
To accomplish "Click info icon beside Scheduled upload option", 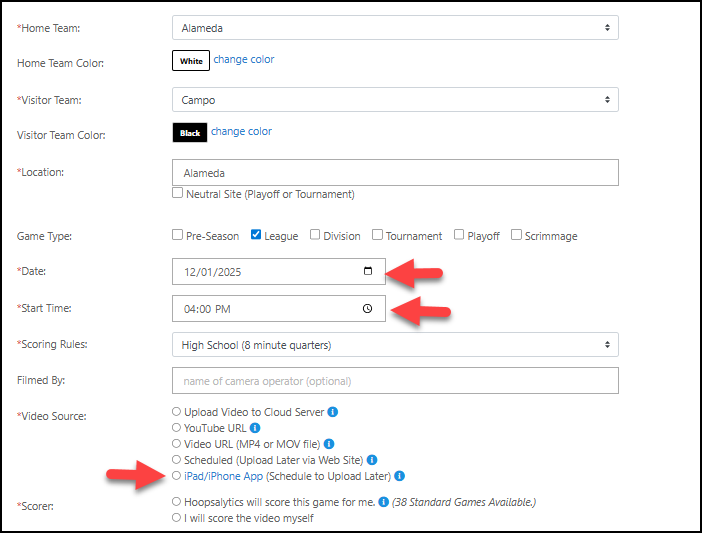I will pos(370,459).
